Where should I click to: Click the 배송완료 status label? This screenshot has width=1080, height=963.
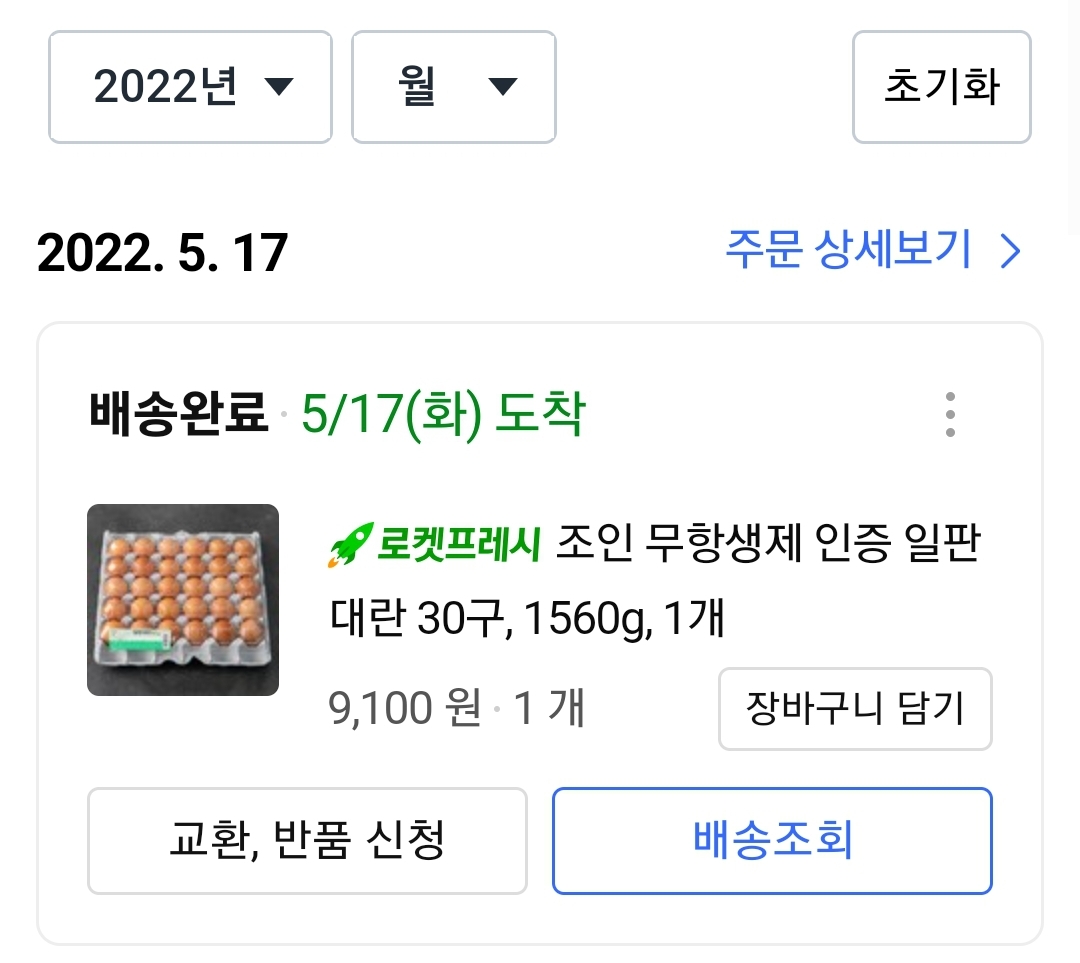(178, 414)
